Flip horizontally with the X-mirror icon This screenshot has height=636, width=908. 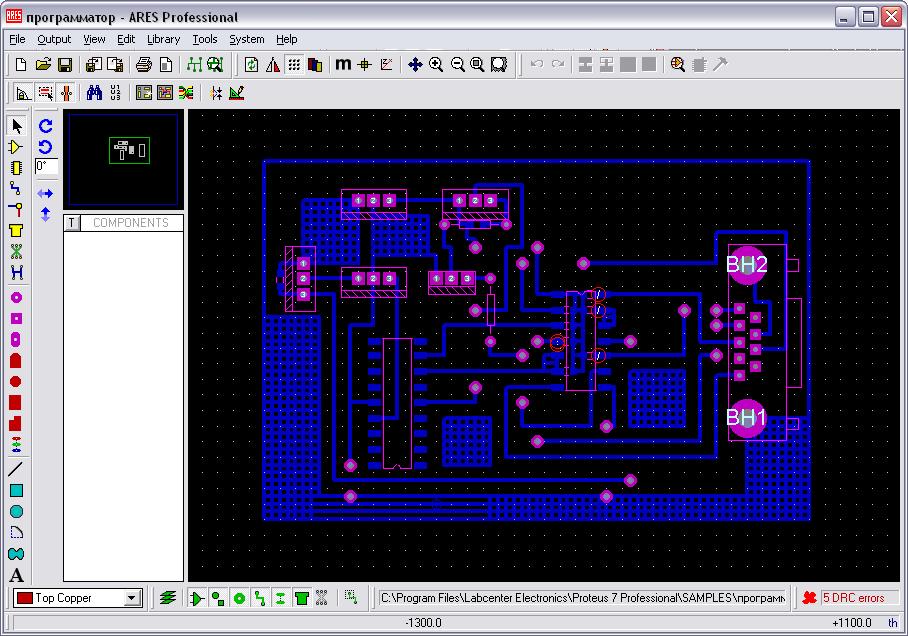pos(46,193)
